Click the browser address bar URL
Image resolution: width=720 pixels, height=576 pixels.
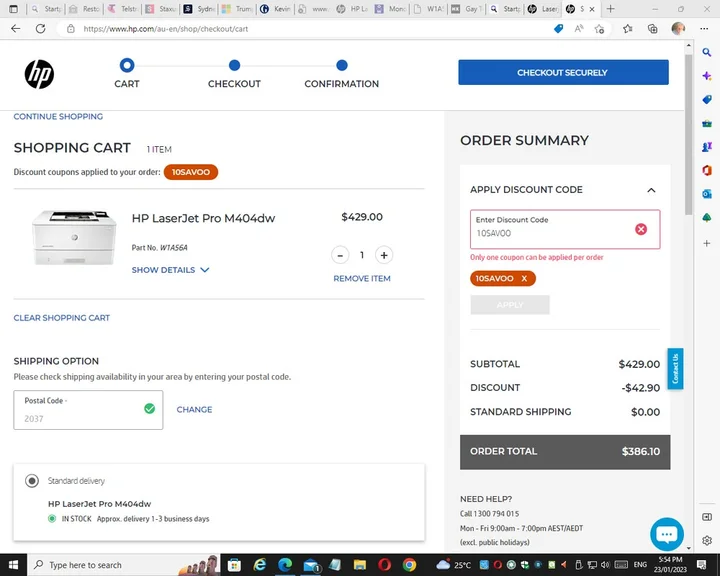tap(165, 28)
